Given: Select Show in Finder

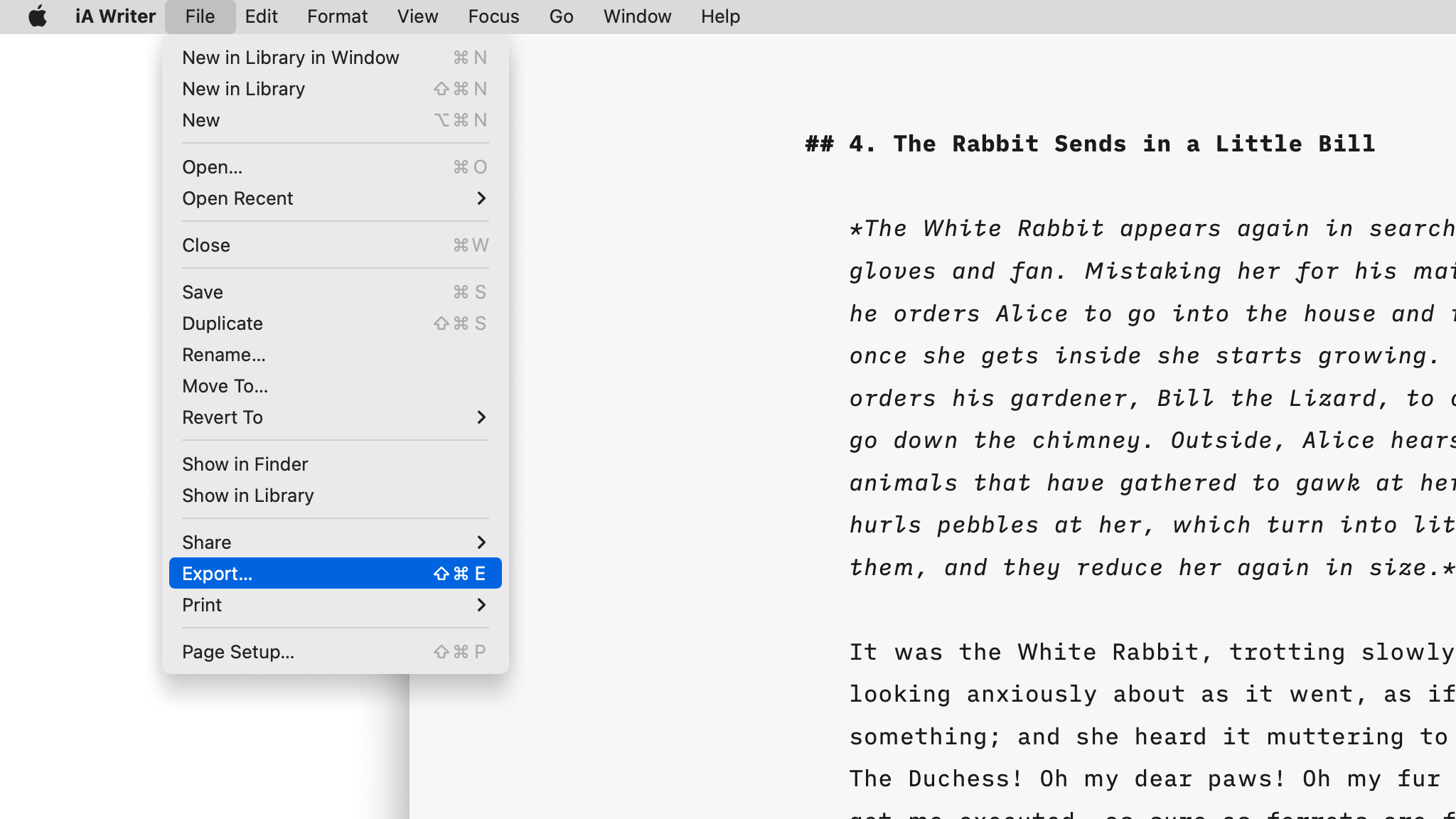Looking at the screenshot, I should click(x=245, y=464).
